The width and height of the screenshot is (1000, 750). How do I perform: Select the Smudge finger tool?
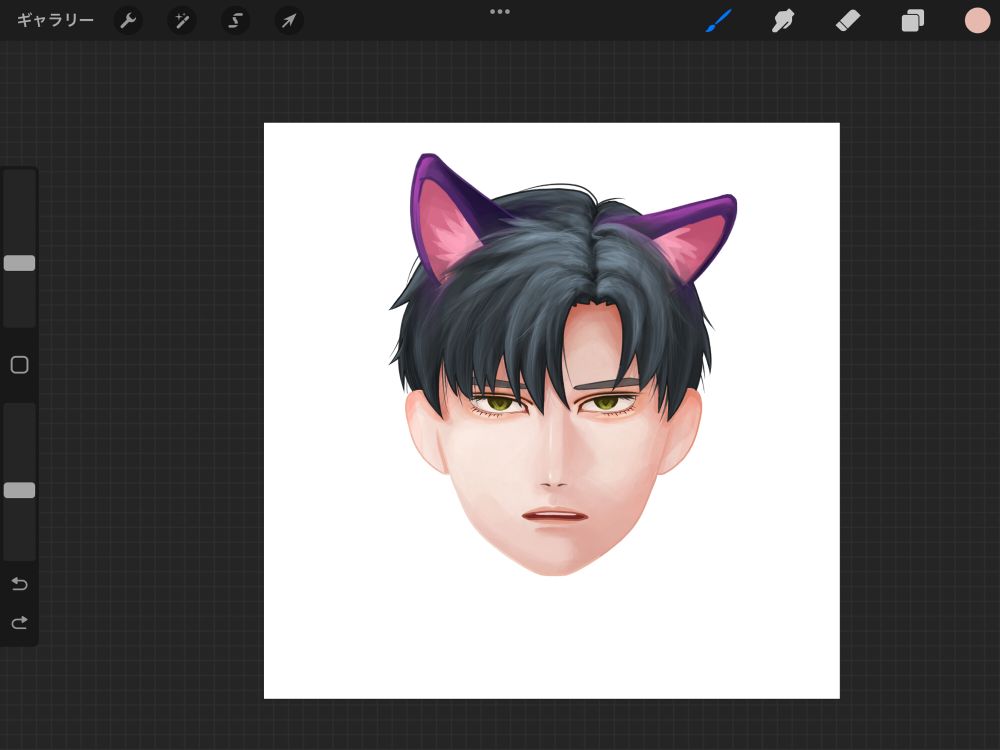pos(783,20)
